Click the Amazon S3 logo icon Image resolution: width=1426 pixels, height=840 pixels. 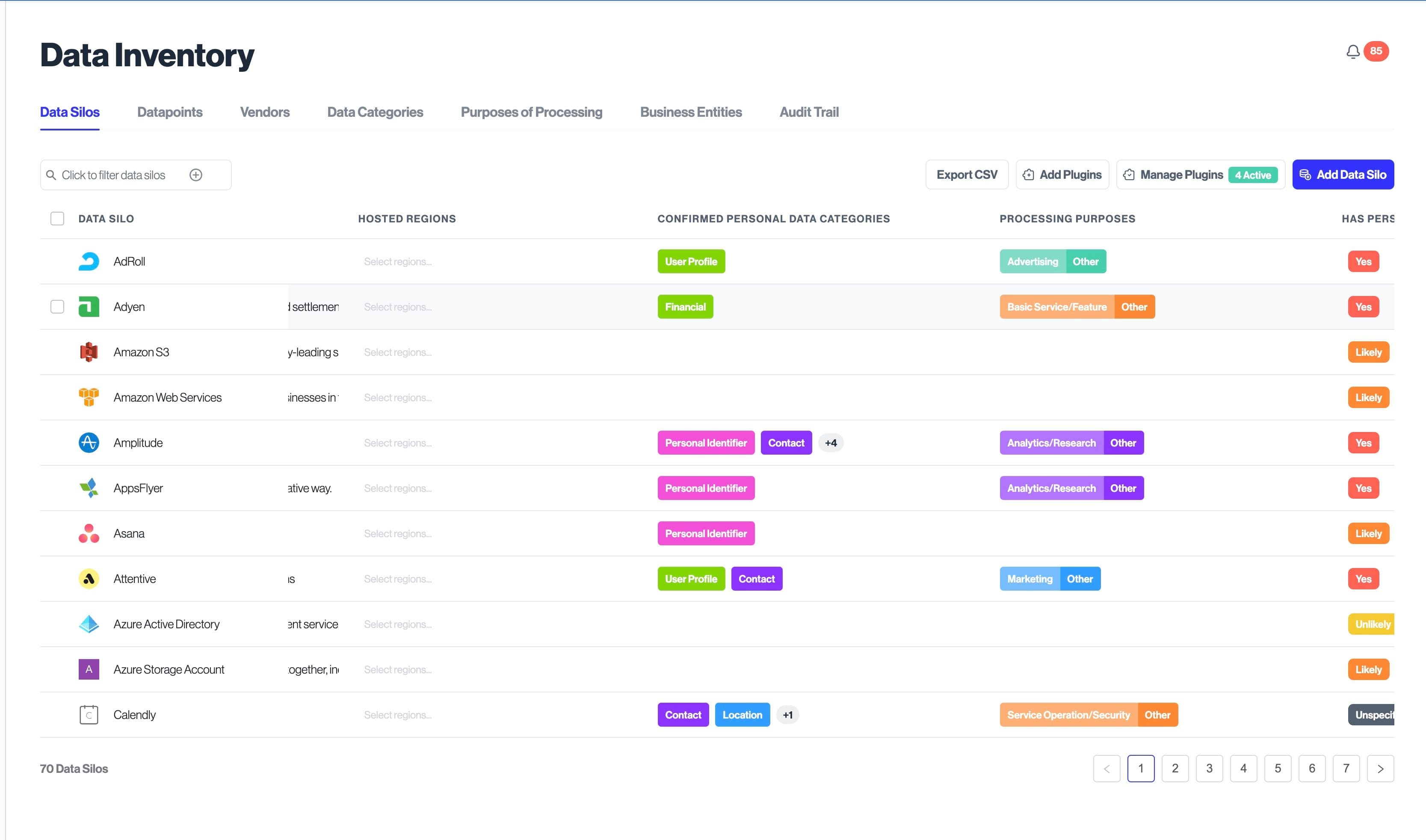click(x=89, y=352)
